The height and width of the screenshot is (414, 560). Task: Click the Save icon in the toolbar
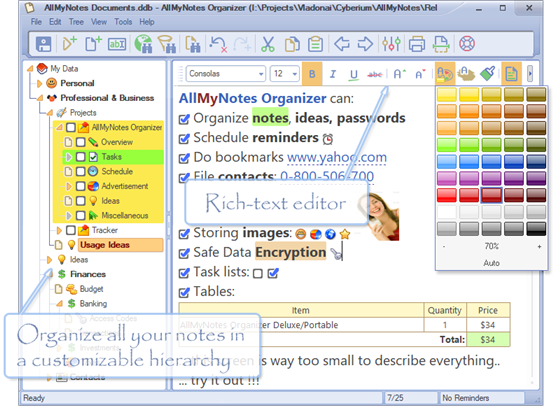point(44,44)
